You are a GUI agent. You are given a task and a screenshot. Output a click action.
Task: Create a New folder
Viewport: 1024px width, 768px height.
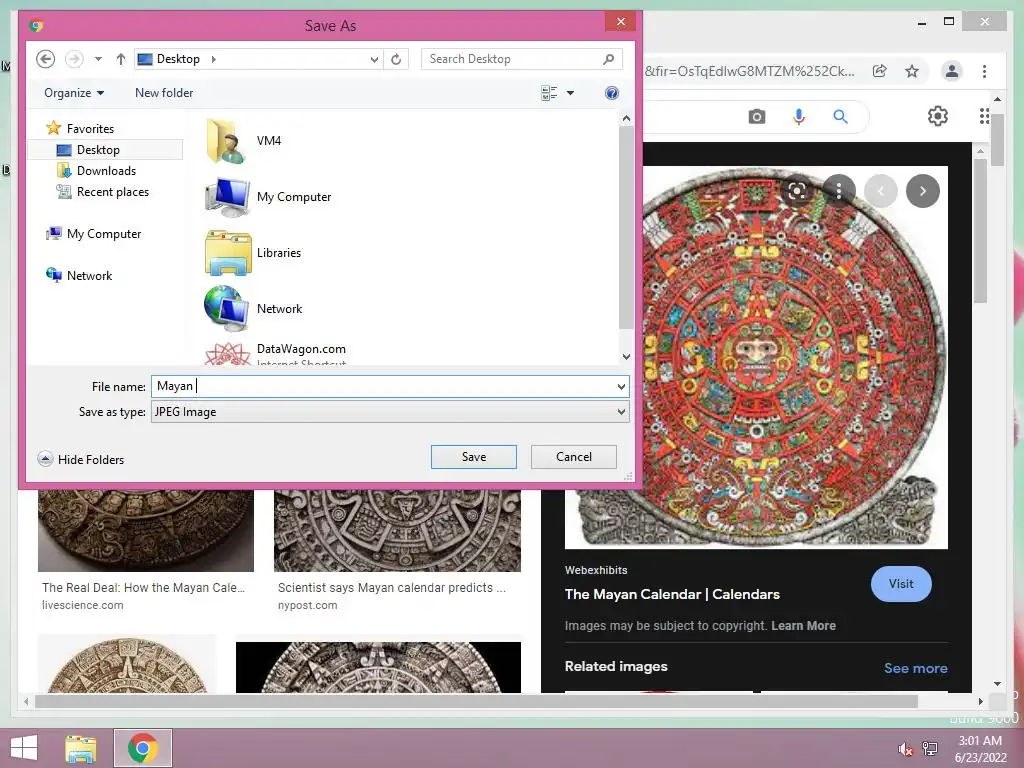[x=164, y=93]
